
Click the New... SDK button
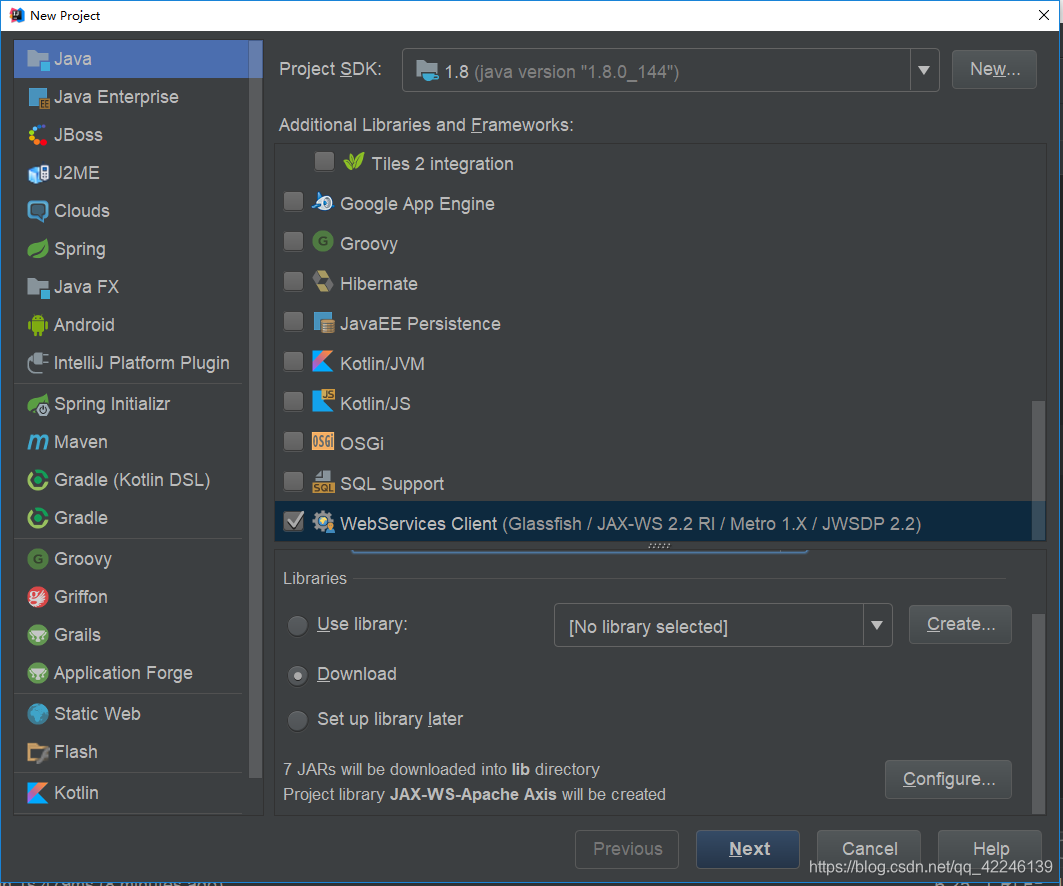click(994, 69)
